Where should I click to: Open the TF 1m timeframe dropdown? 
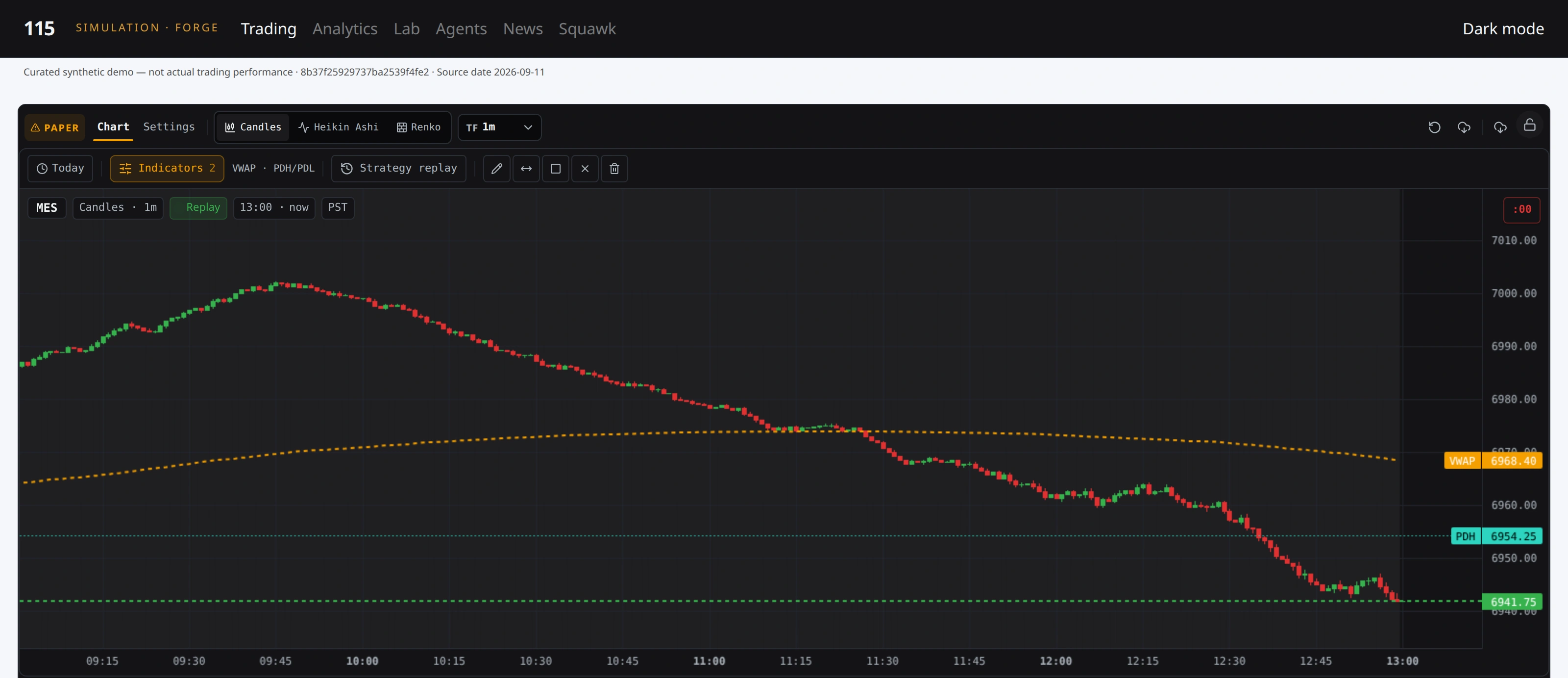499,127
